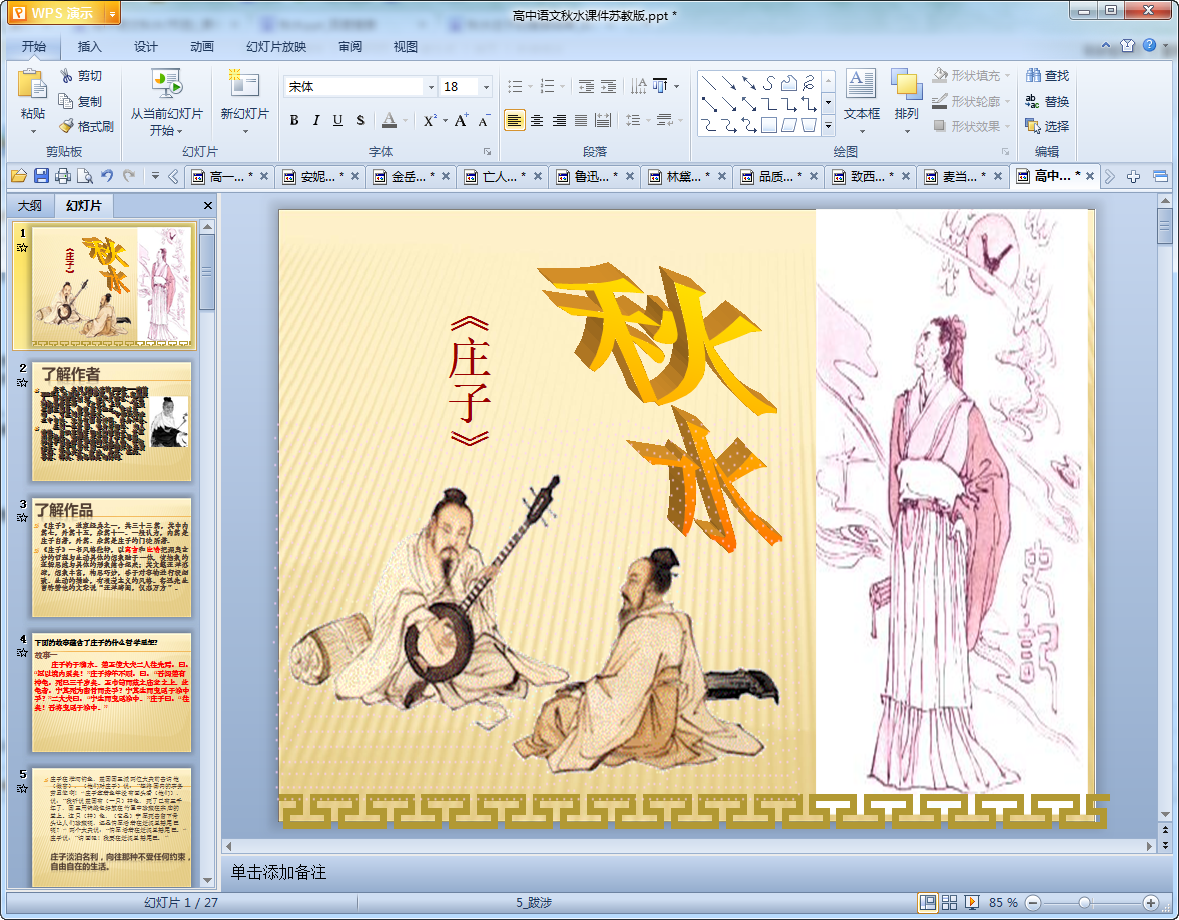1179x920 pixels.
Task: Toggle Italic formatting
Action: [x=316, y=121]
